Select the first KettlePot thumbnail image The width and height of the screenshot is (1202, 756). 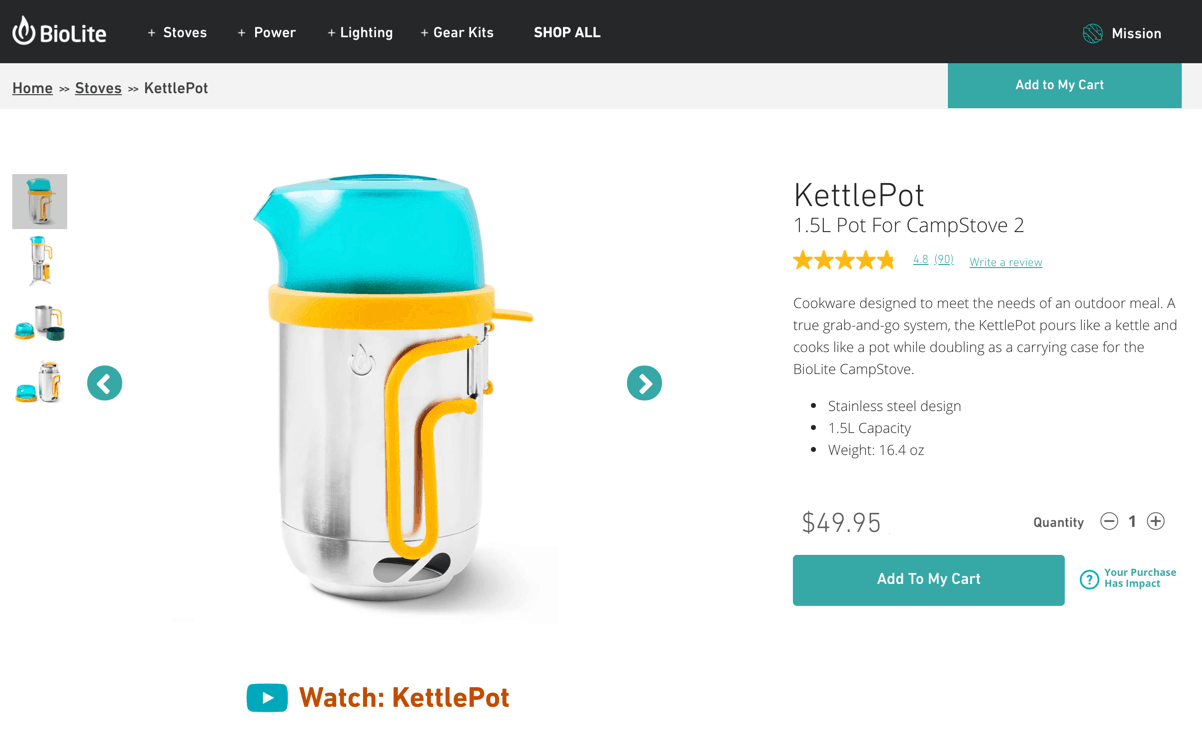click(x=39, y=201)
